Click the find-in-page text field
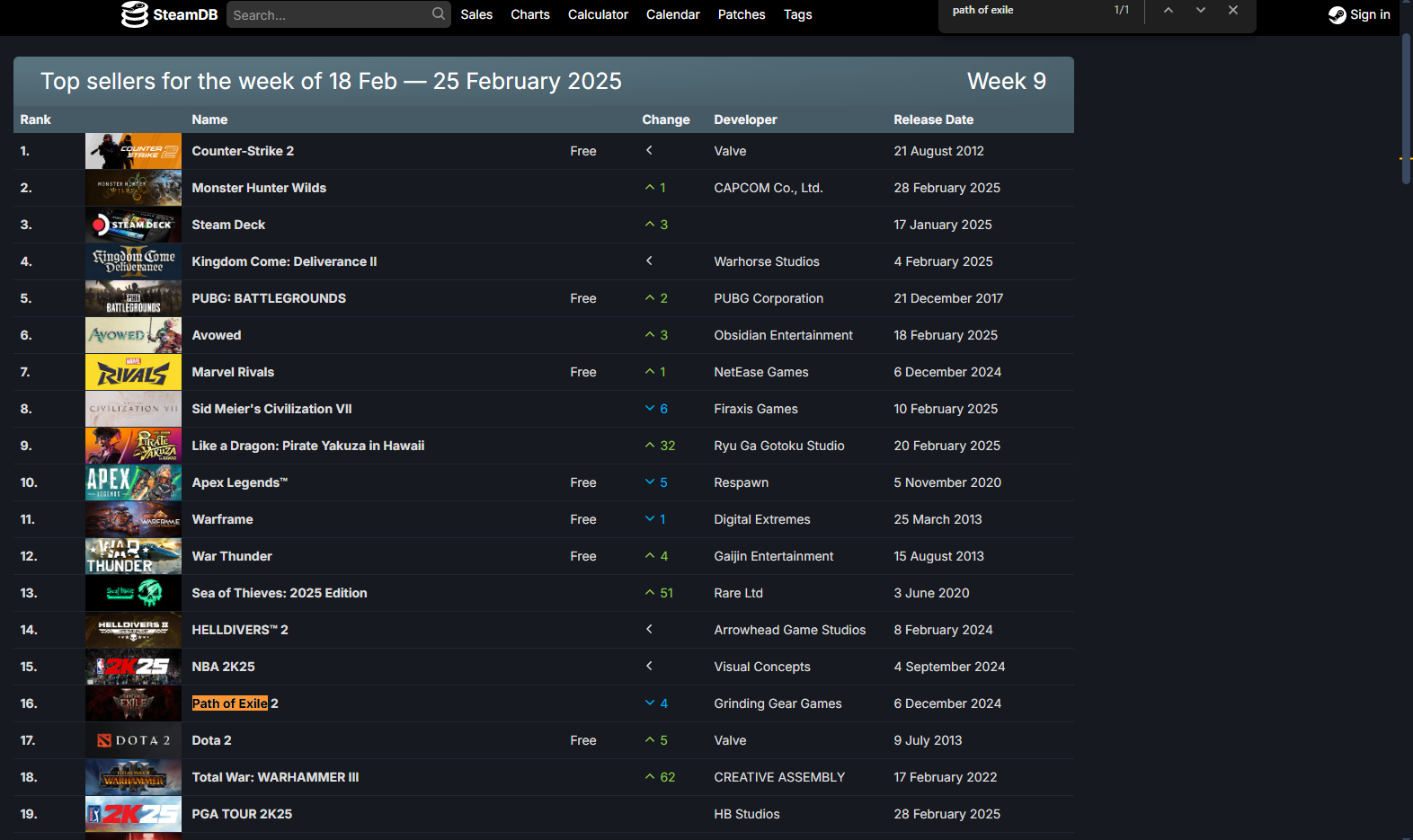This screenshot has width=1413, height=840. pyautogui.click(x=1025, y=10)
